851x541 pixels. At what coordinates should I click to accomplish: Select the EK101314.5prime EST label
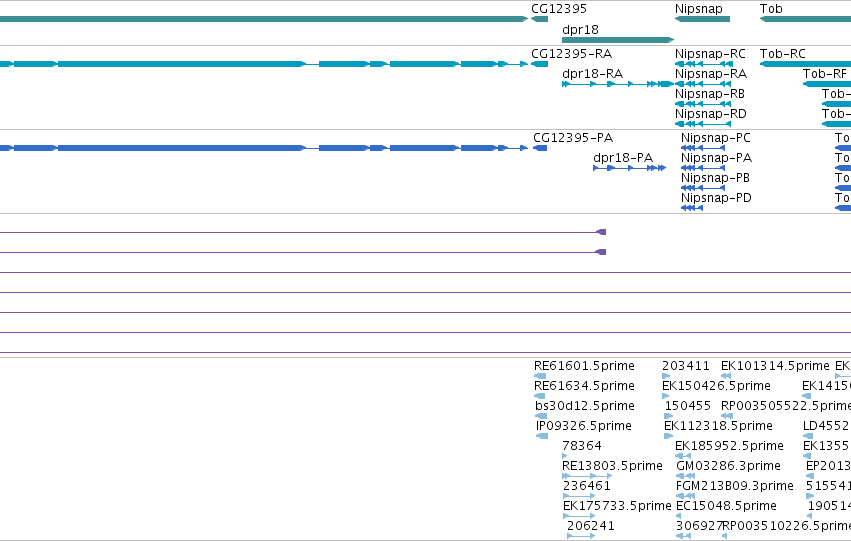point(775,366)
